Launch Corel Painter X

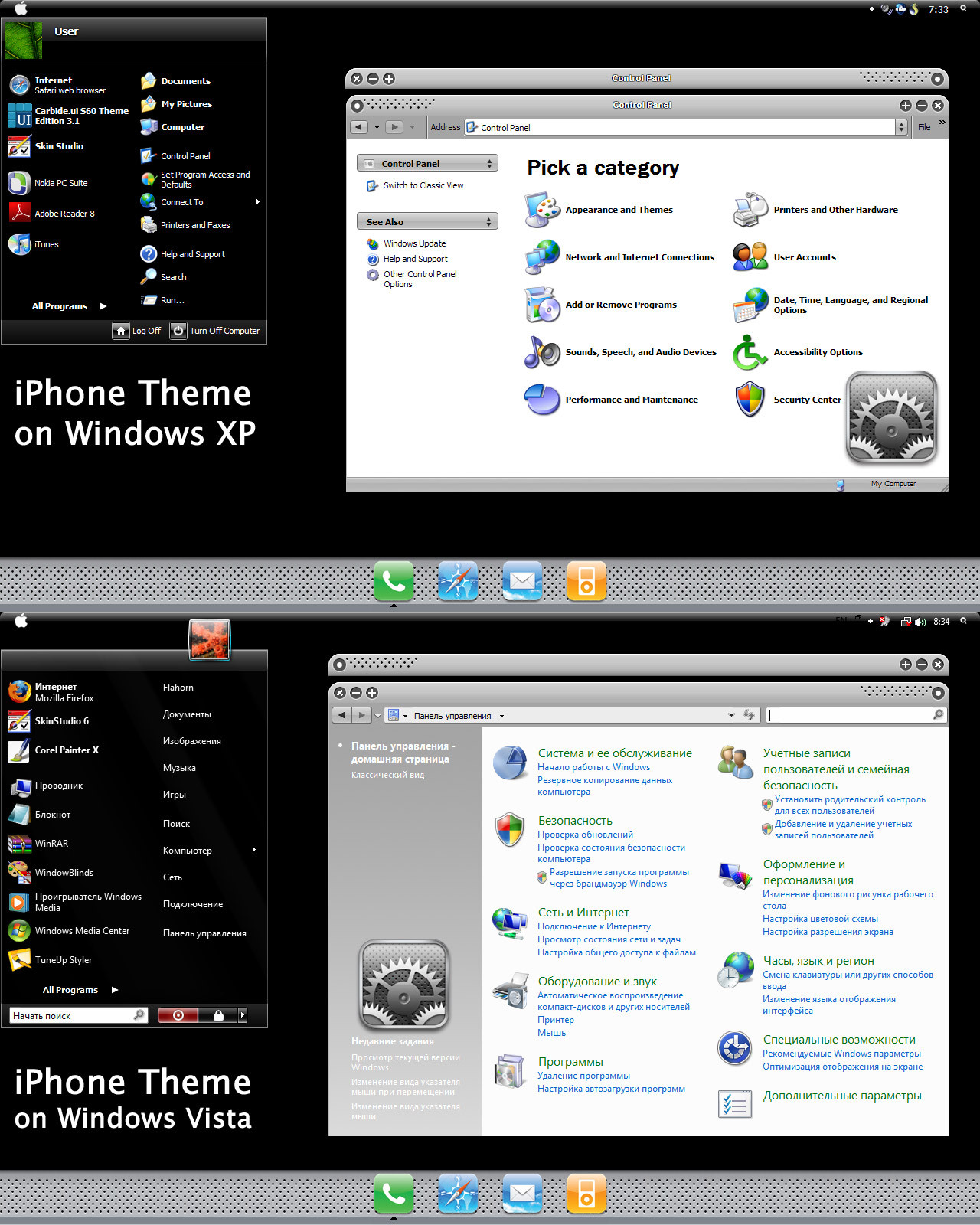point(54,750)
